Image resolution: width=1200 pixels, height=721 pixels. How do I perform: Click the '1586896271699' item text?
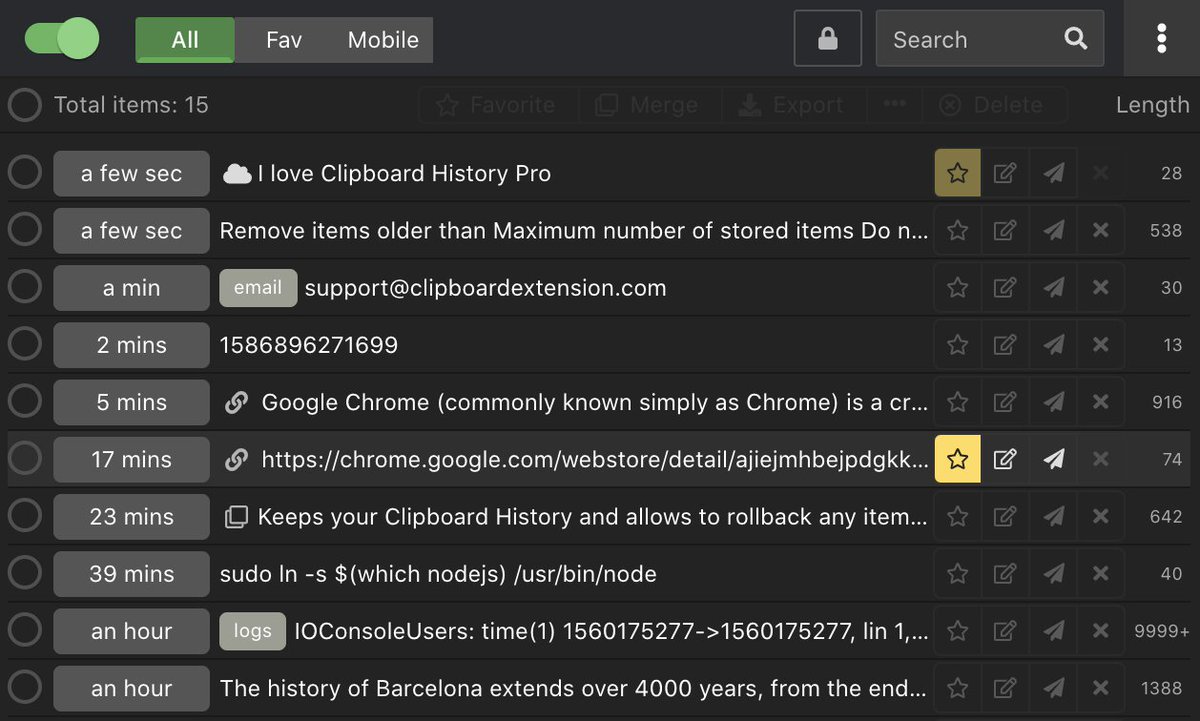(309, 345)
